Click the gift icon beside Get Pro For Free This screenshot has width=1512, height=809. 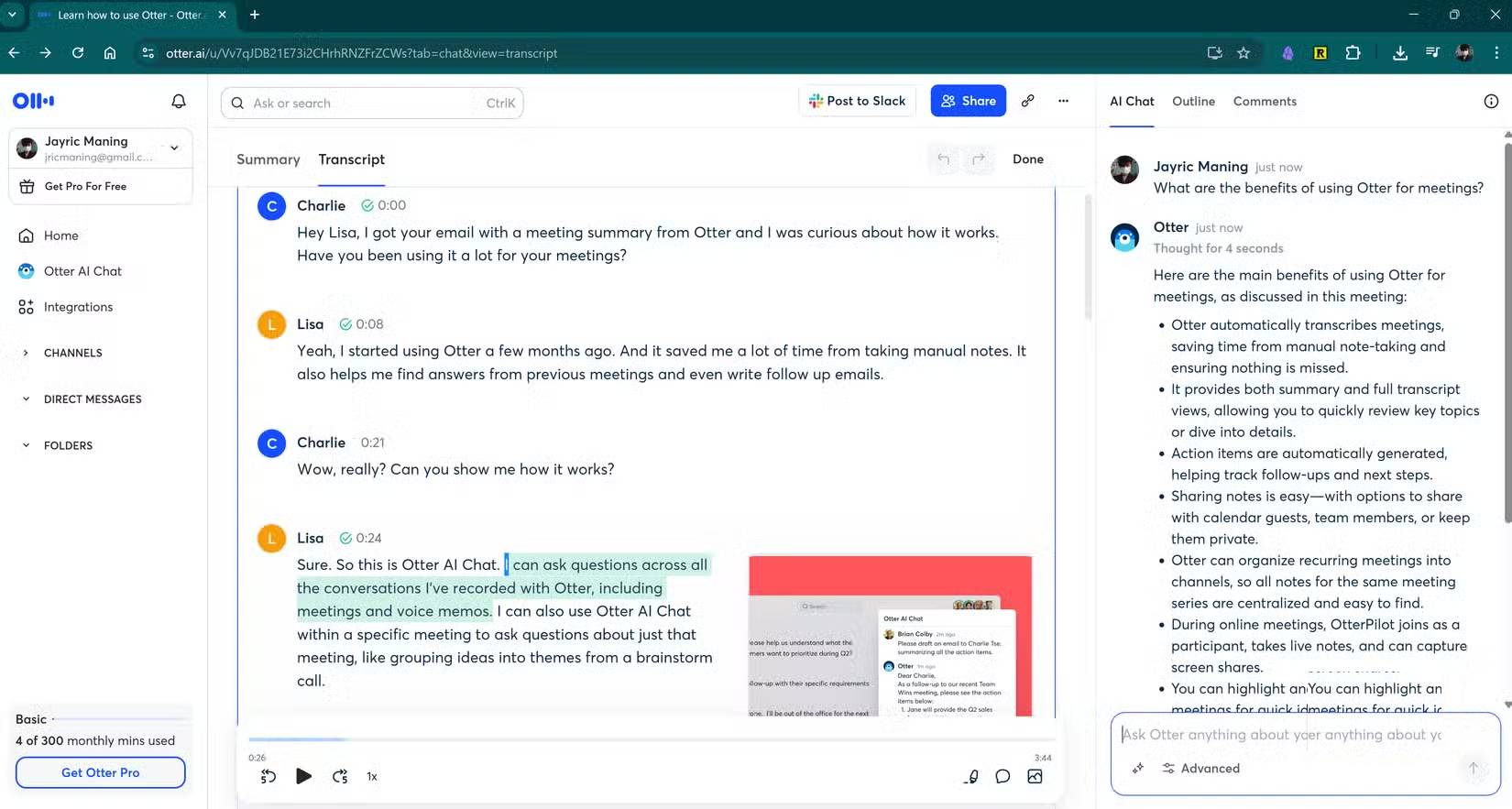tap(27, 186)
